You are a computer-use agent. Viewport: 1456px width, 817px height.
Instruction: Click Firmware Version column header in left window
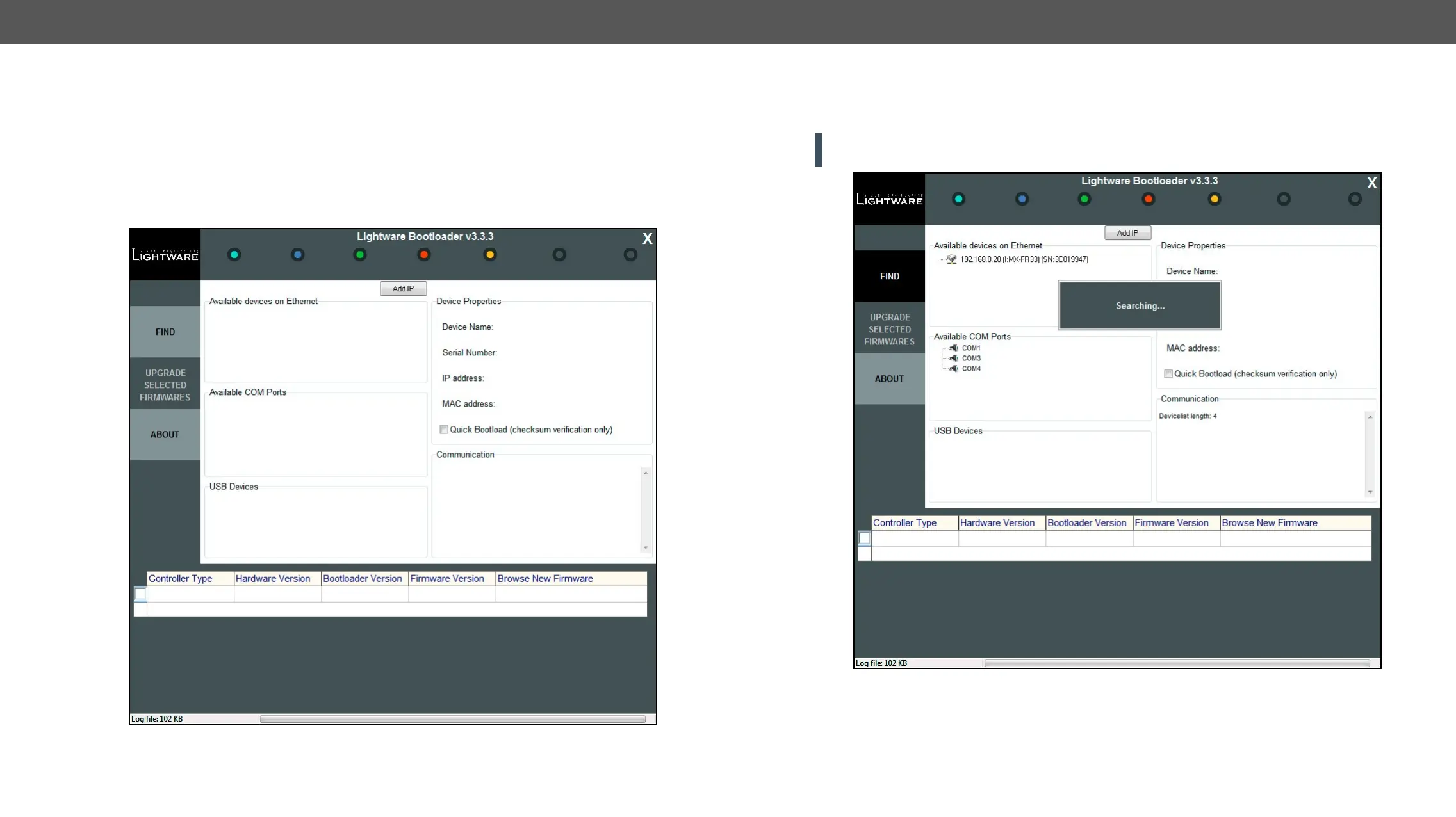pos(452,579)
